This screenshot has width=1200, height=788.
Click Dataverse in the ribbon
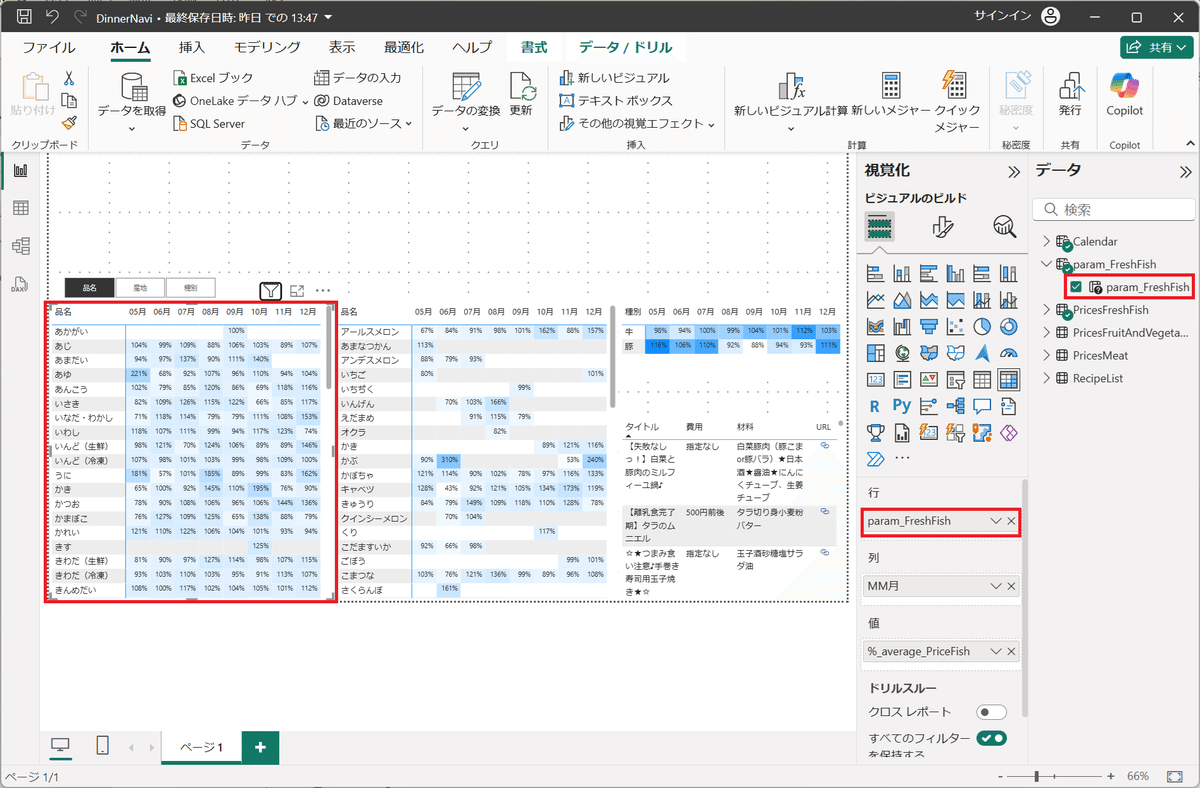click(x=348, y=101)
